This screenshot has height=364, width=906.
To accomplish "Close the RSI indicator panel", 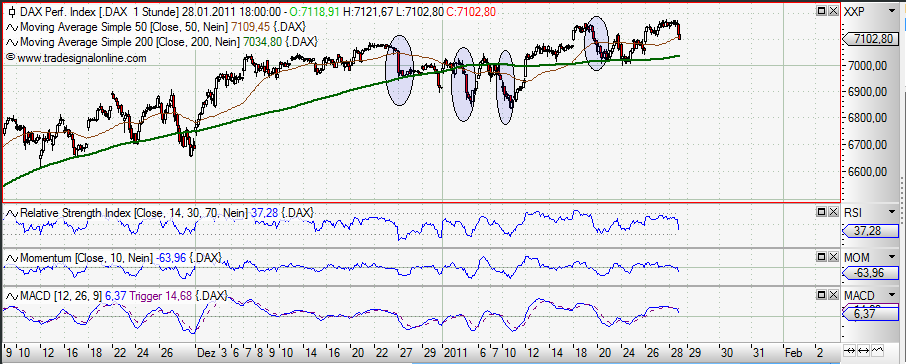I will click(833, 213).
